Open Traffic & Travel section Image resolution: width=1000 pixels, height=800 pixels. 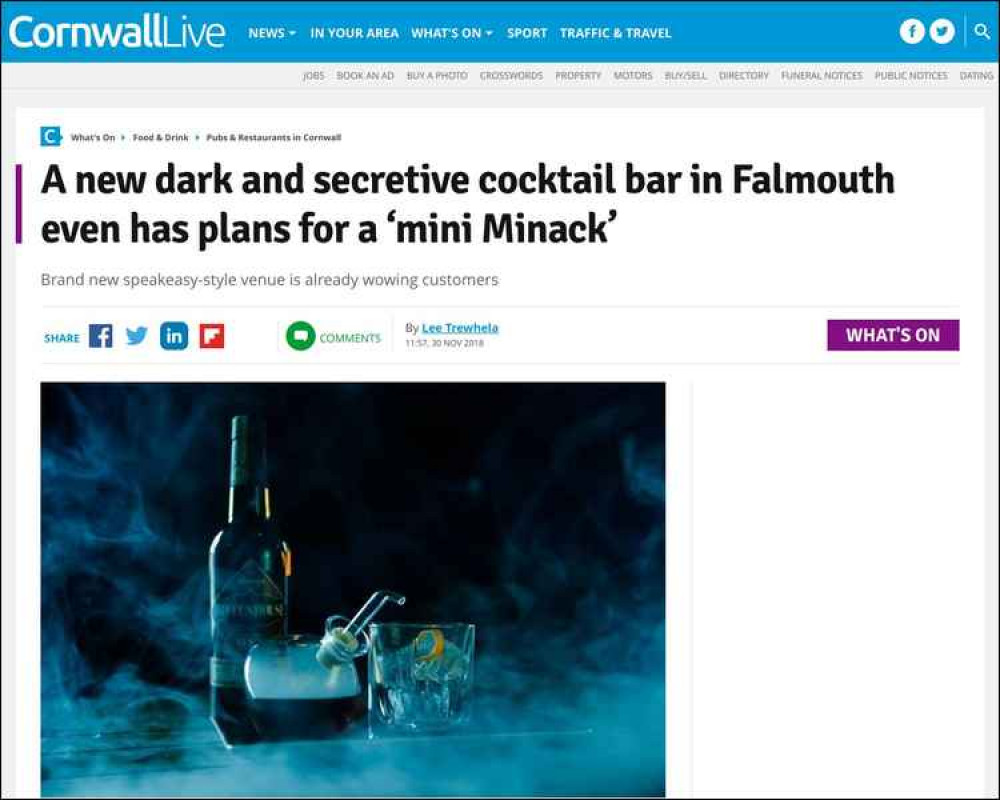pyautogui.click(x=615, y=33)
